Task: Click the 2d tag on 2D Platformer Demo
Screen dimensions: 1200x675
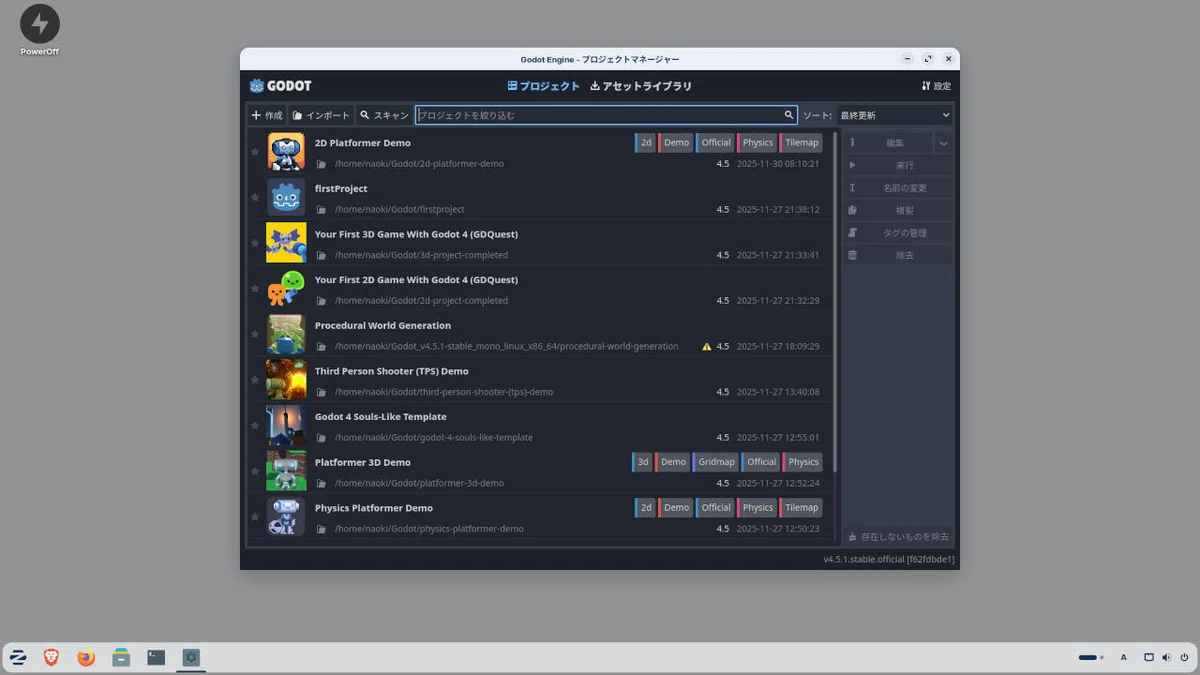Action: (645, 143)
